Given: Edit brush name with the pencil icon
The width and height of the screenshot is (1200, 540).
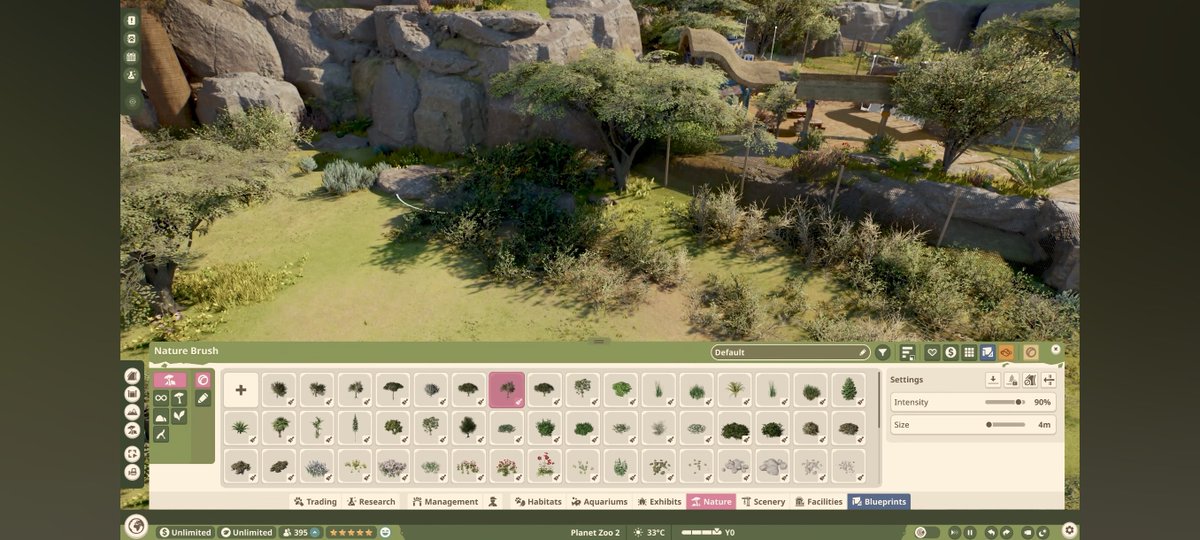Looking at the screenshot, I should 862,352.
